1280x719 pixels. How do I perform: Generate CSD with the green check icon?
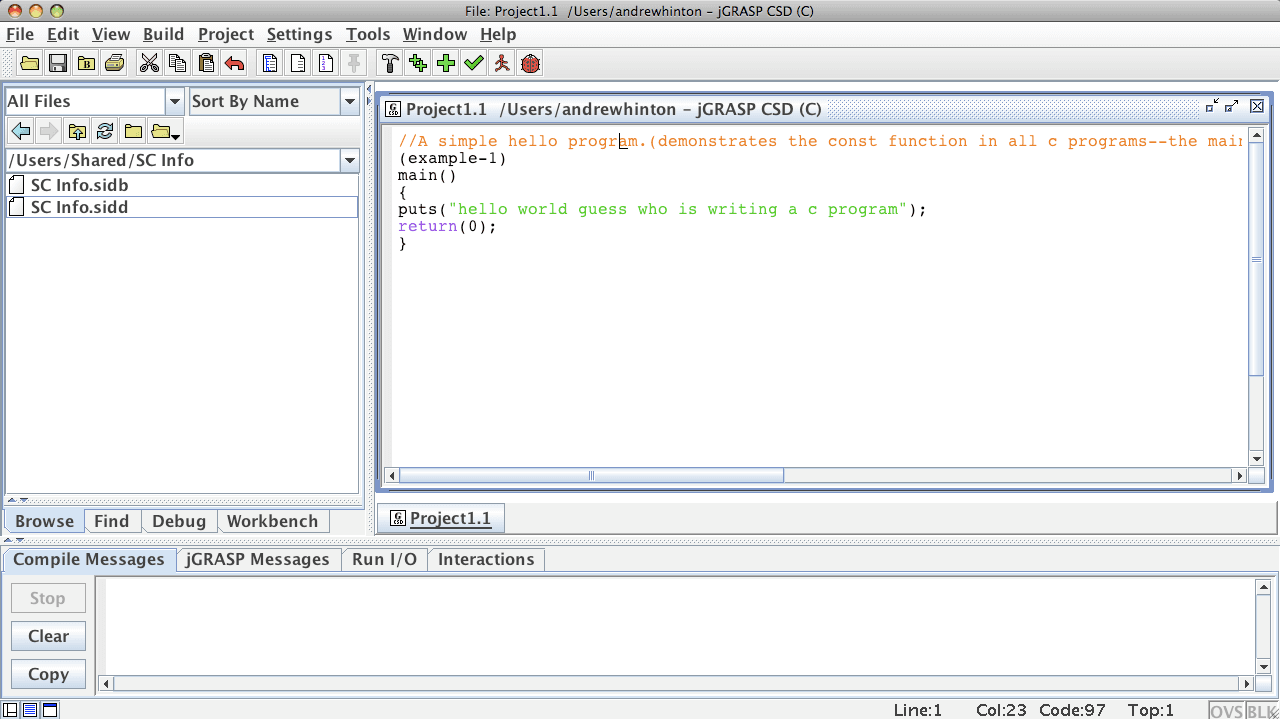473,62
